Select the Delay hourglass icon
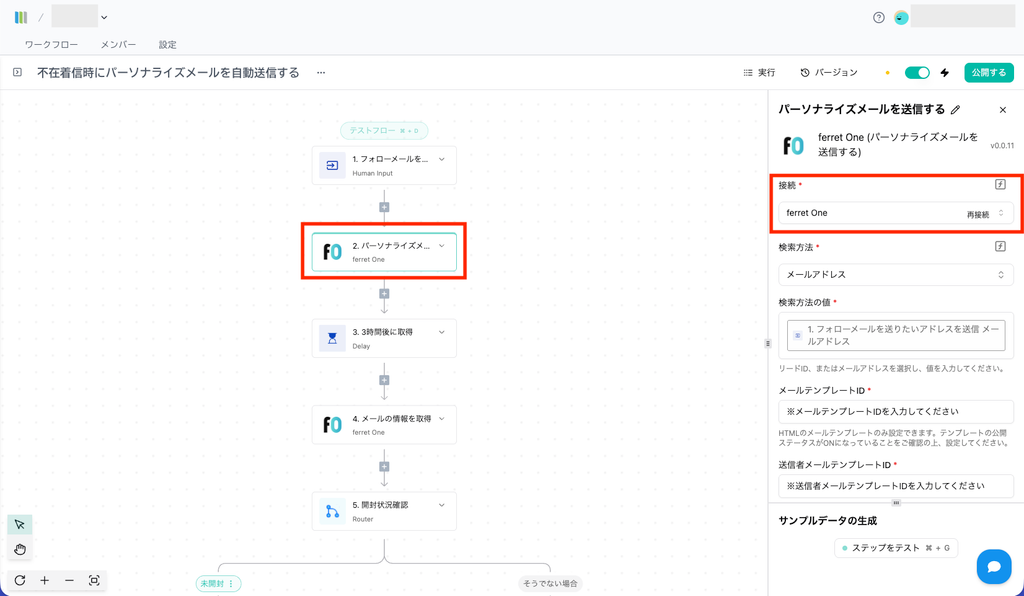 tap(332, 338)
